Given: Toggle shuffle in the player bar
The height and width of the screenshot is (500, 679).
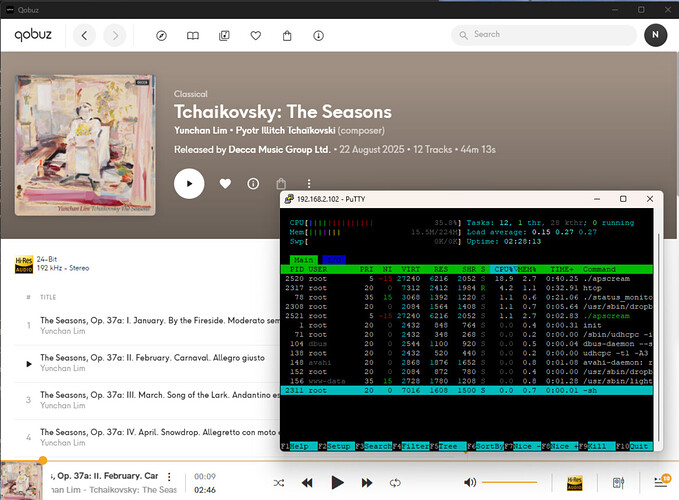Looking at the screenshot, I should click(278, 482).
